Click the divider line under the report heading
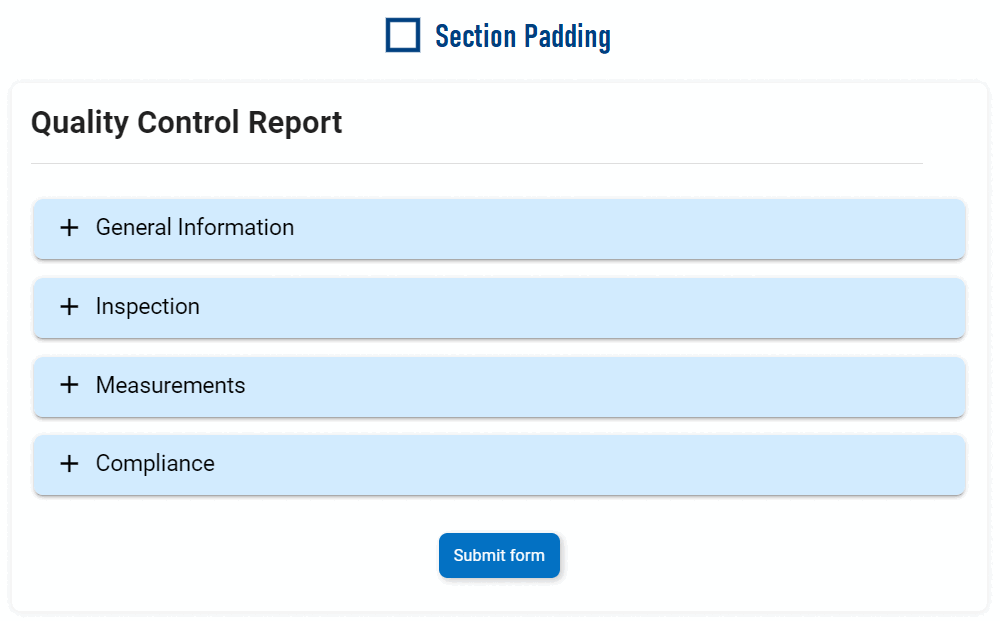This screenshot has width=1000, height=621. [476, 163]
